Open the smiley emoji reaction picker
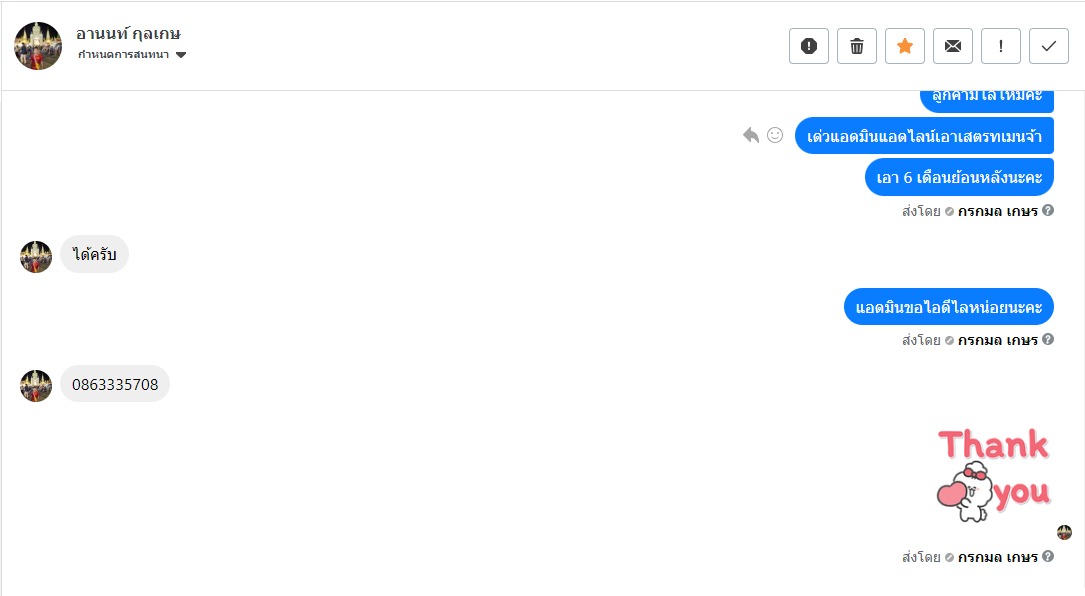 tap(775, 135)
